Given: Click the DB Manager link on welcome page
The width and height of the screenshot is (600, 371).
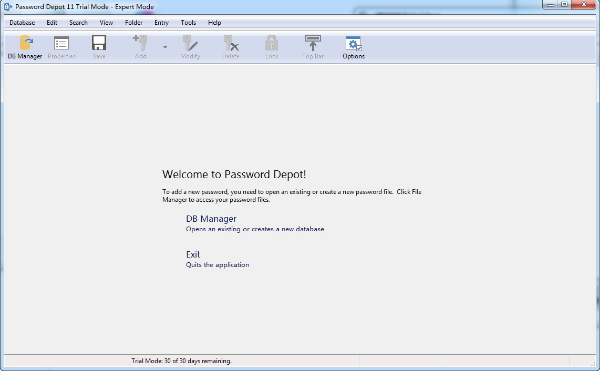Looking at the screenshot, I should click(x=211, y=219).
